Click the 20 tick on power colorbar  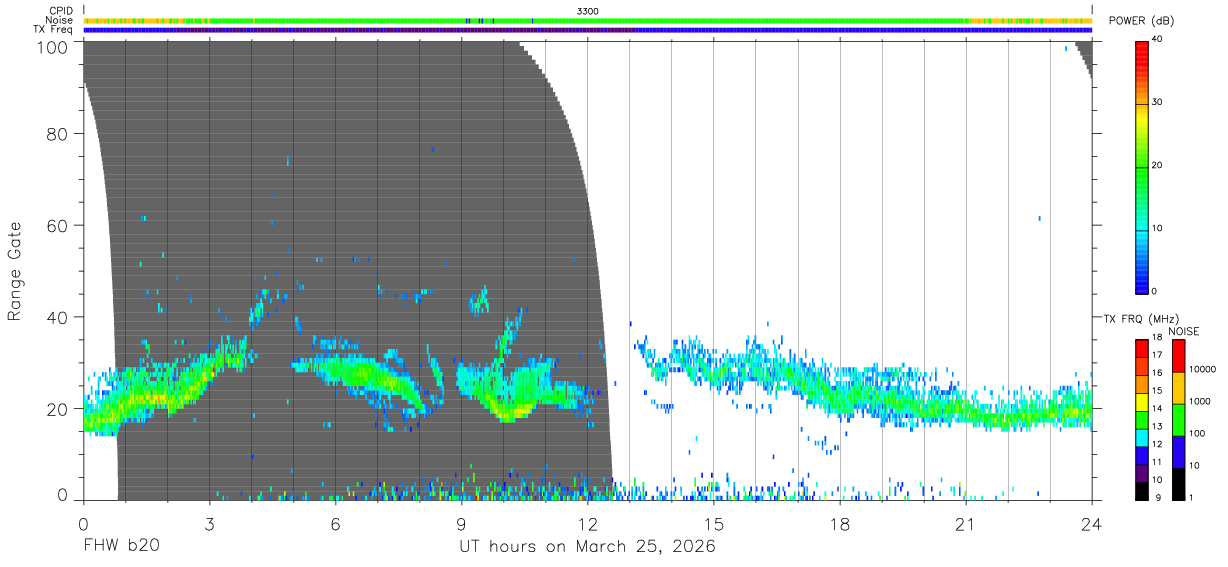click(1158, 165)
